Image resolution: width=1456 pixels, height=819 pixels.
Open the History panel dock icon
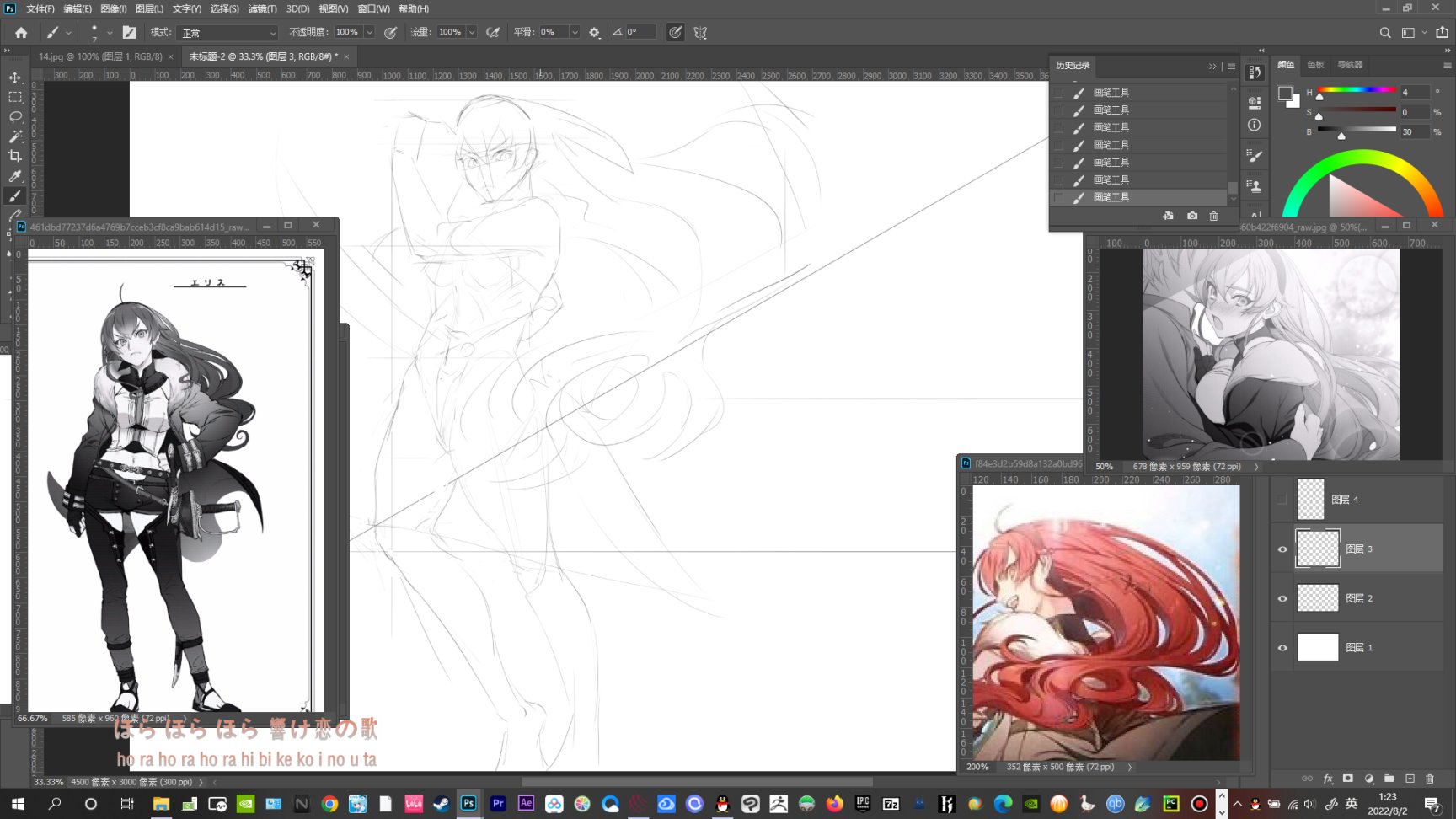point(1255,72)
